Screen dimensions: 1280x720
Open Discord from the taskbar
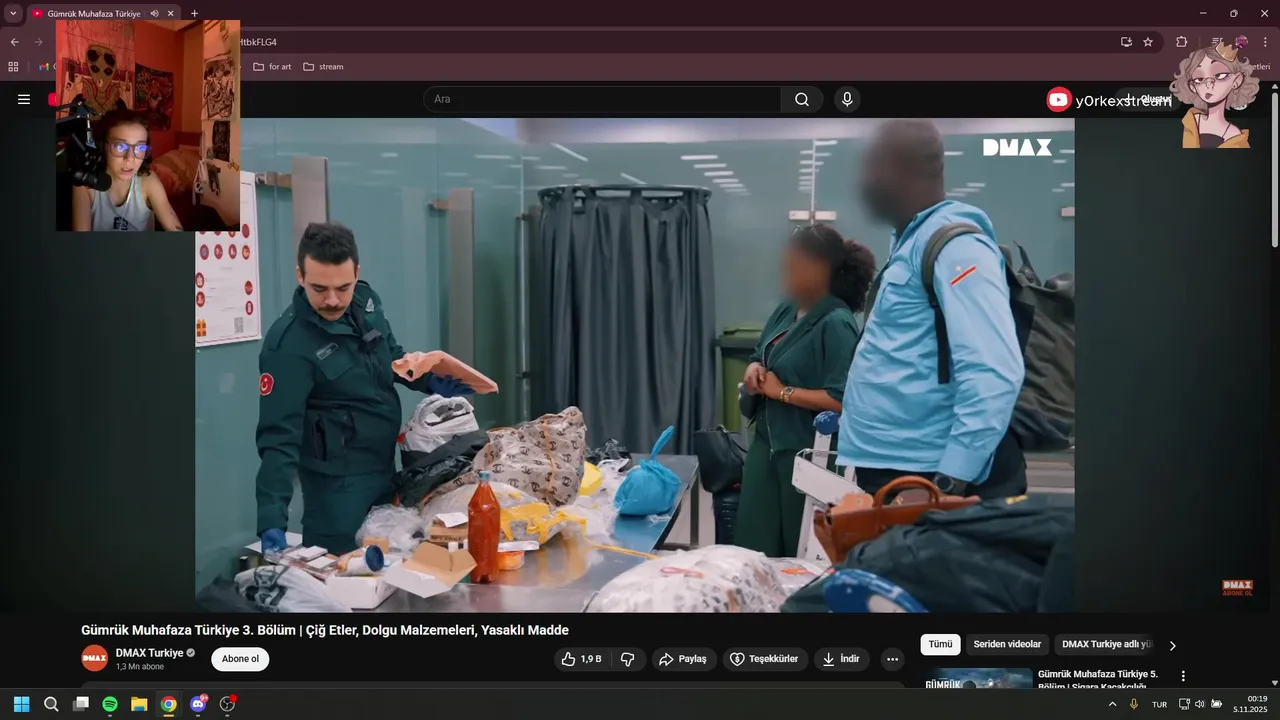[x=198, y=704]
